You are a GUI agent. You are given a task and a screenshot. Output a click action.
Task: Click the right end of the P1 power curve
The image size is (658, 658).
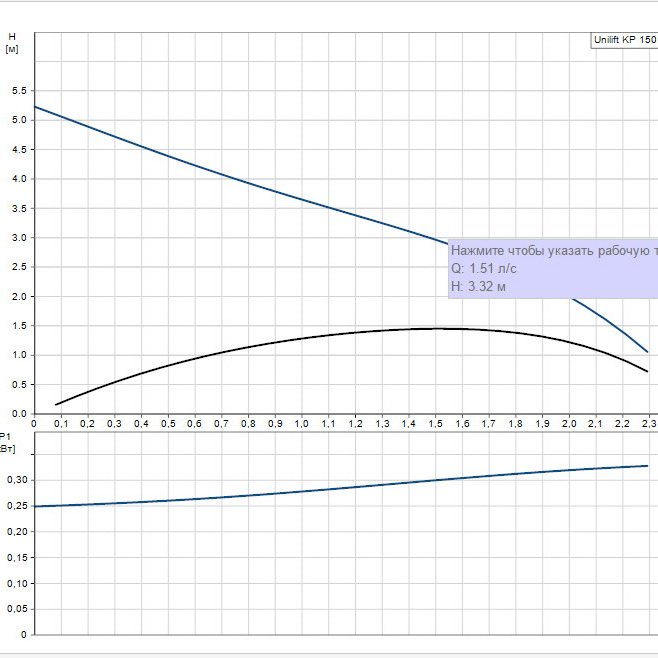(647, 466)
